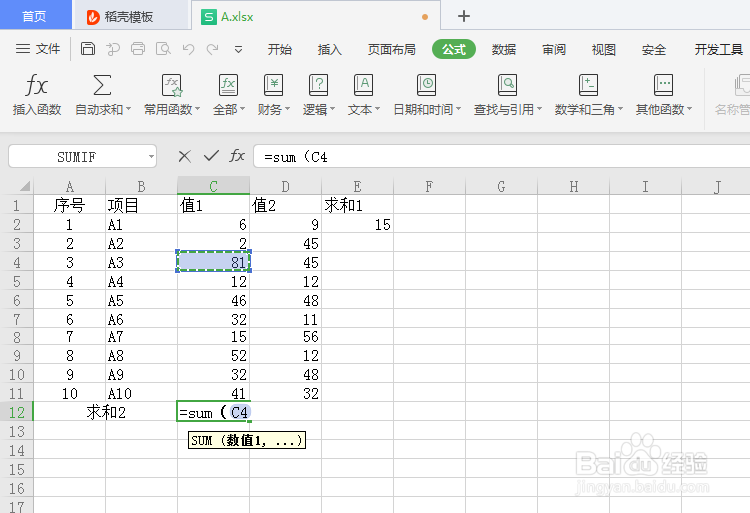Viewport: 750px width, 513px height.
Task: Add a new tab with plus icon
Action: pos(463,16)
